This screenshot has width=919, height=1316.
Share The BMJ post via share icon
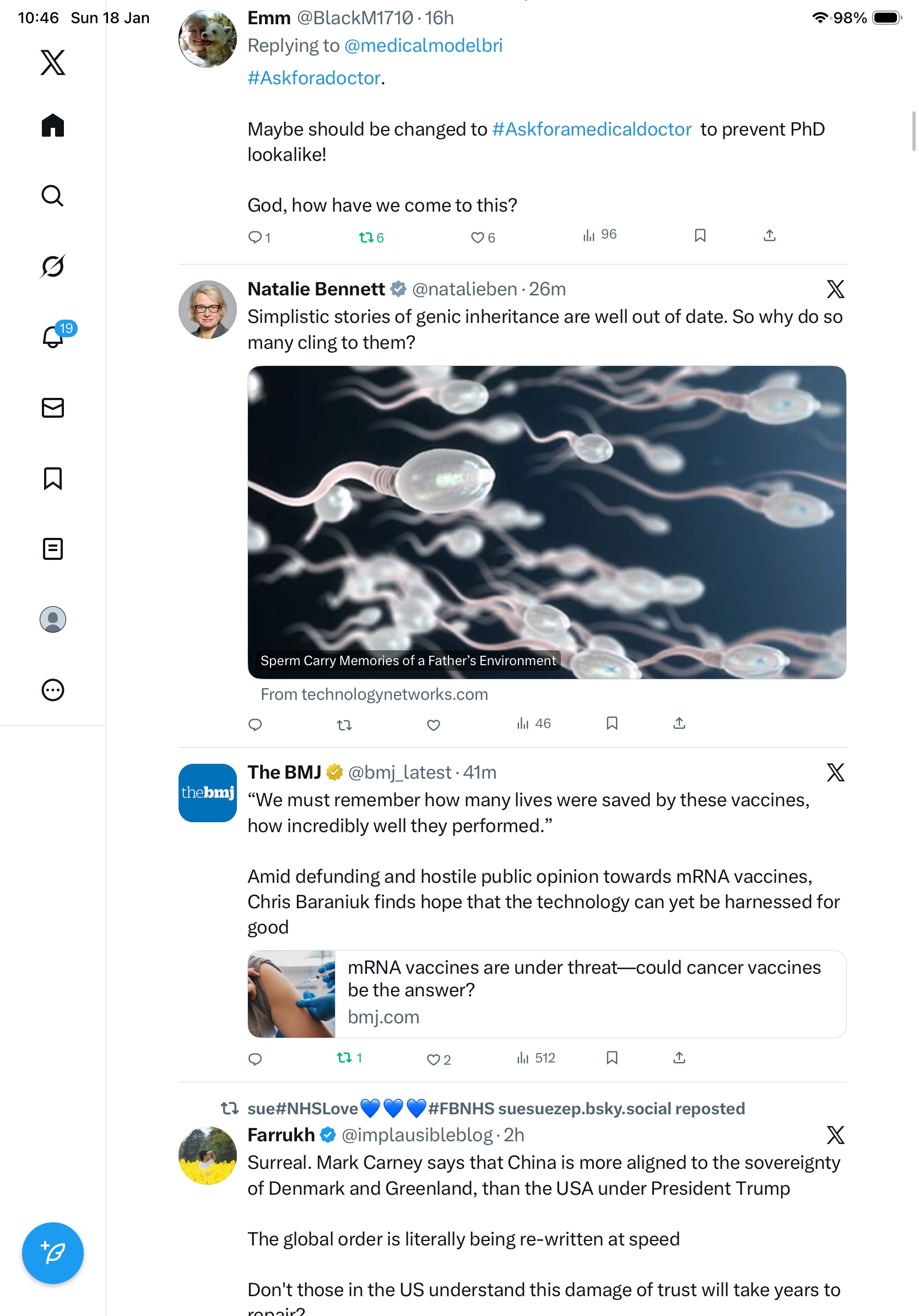click(x=679, y=1058)
